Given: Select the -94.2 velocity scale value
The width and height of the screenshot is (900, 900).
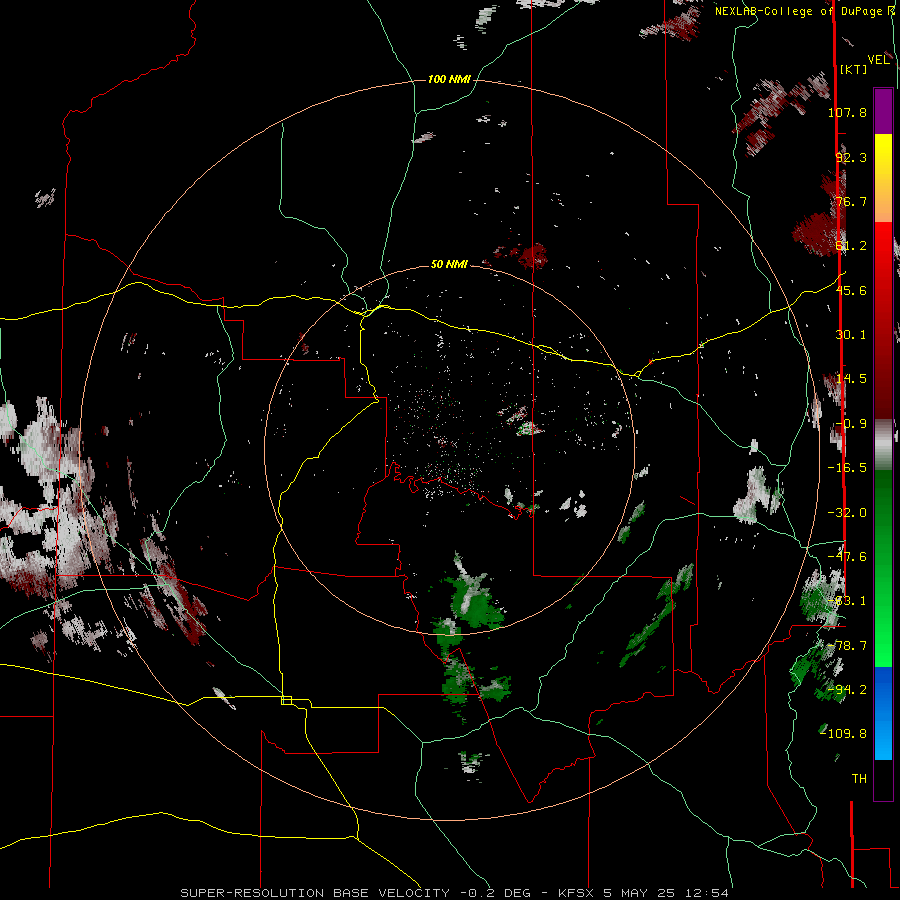Looking at the screenshot, I should coord(847,689).
